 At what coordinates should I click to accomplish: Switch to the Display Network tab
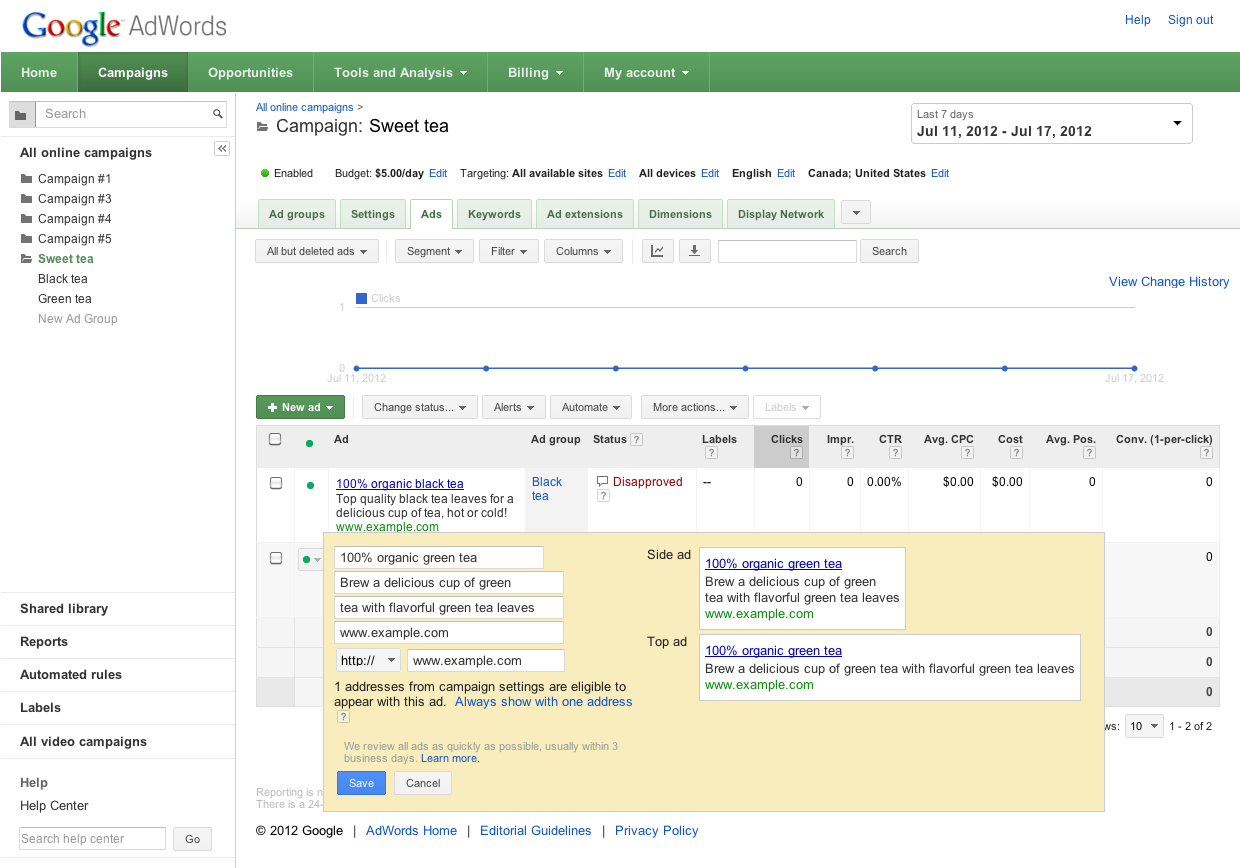pyautogui.click(x=781, y=214)
